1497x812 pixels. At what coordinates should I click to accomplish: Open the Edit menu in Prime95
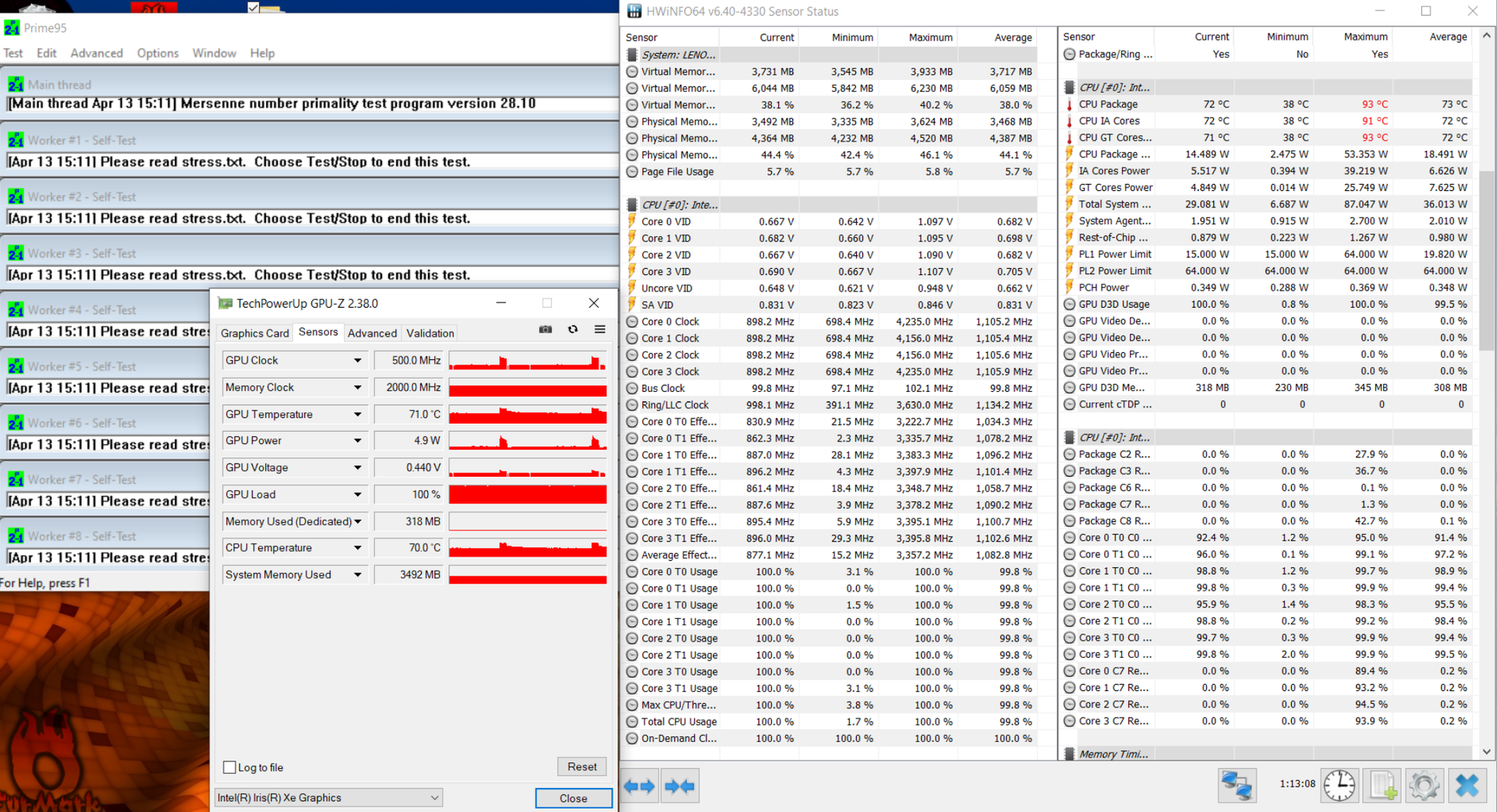click(47, 53)
